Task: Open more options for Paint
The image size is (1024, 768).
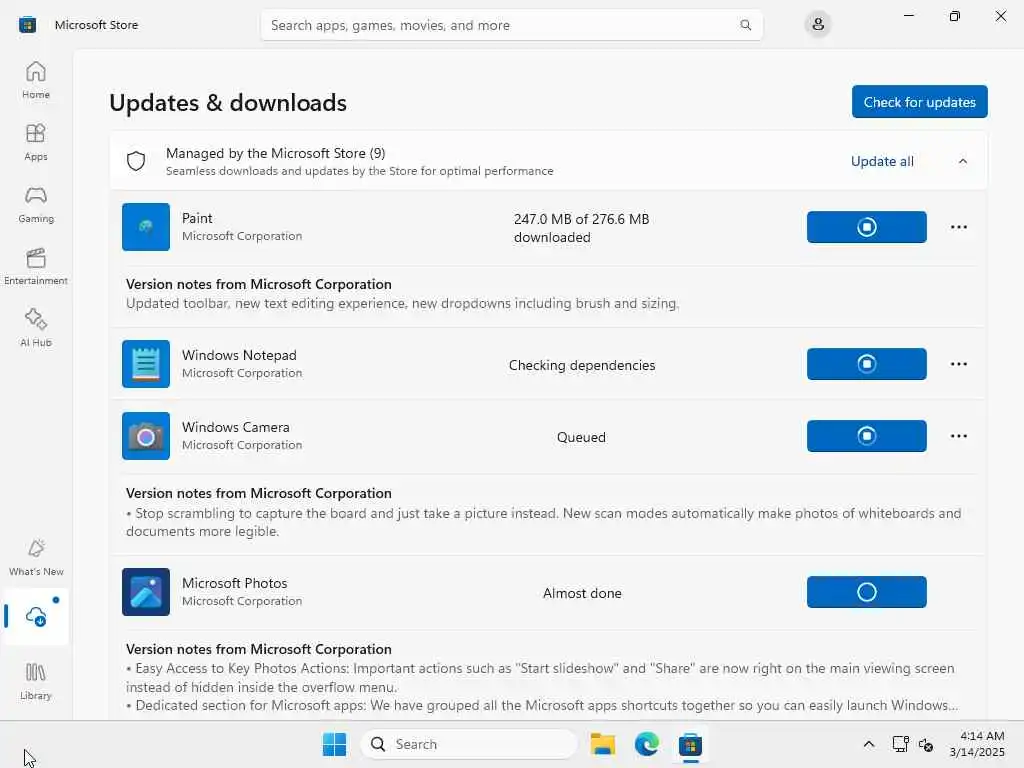Action: pos(959,227)
